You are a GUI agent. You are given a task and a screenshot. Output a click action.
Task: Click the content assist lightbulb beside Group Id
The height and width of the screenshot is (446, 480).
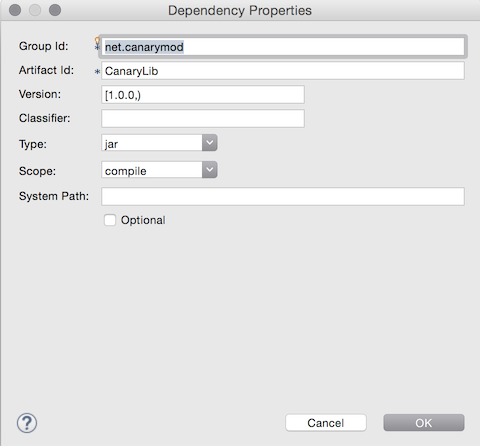97,40
